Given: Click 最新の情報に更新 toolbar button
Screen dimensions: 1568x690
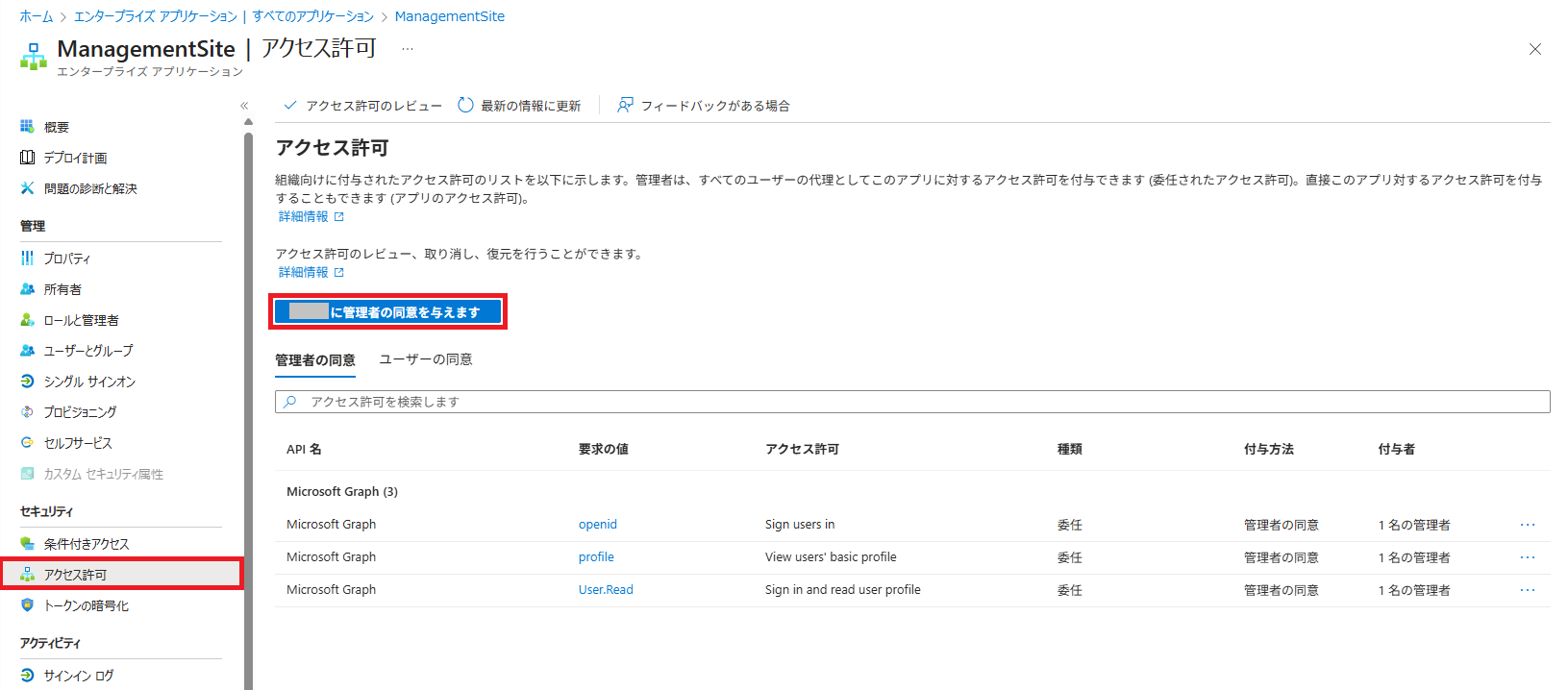Looking at the screenshot, I should tap(520, 106).
